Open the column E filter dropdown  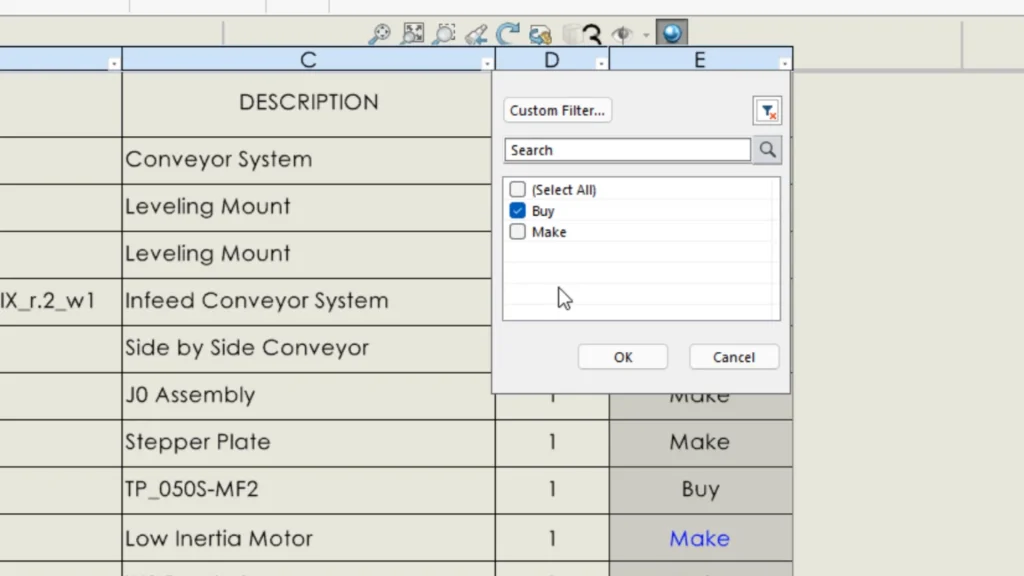pos(785,63)
